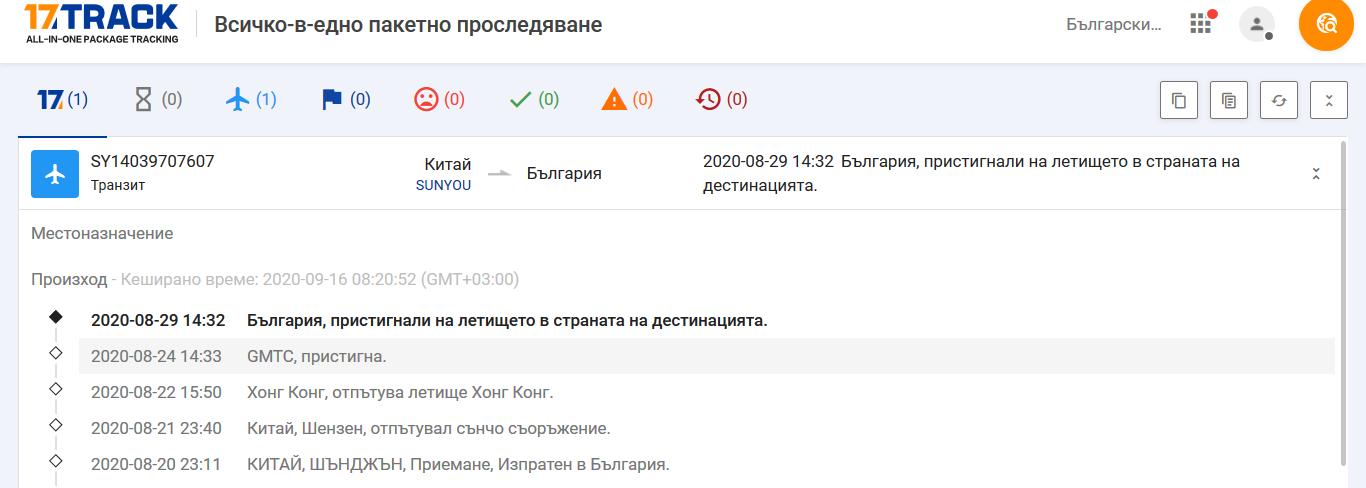Screen dimensions: 1366x488
Task: Click the blue airplane transit icon for SY14039707607
Action: coord(55,173)
